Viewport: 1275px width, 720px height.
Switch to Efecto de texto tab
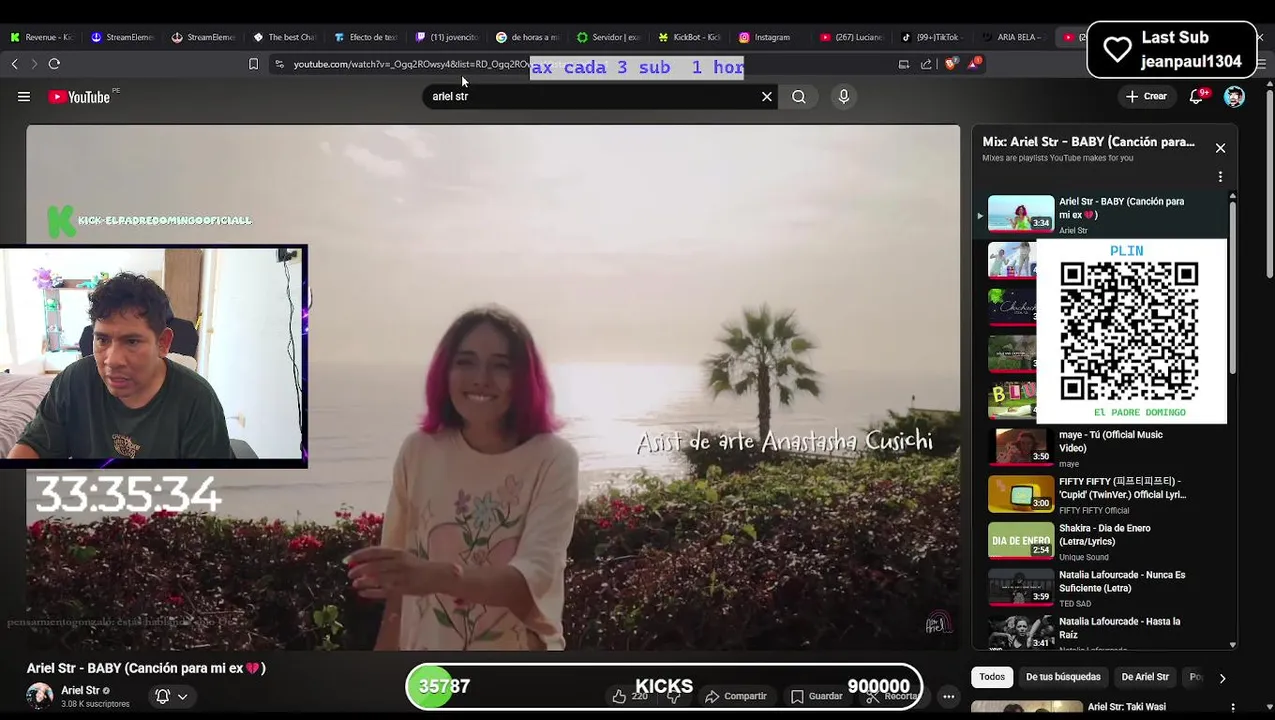tap(366, 37)
